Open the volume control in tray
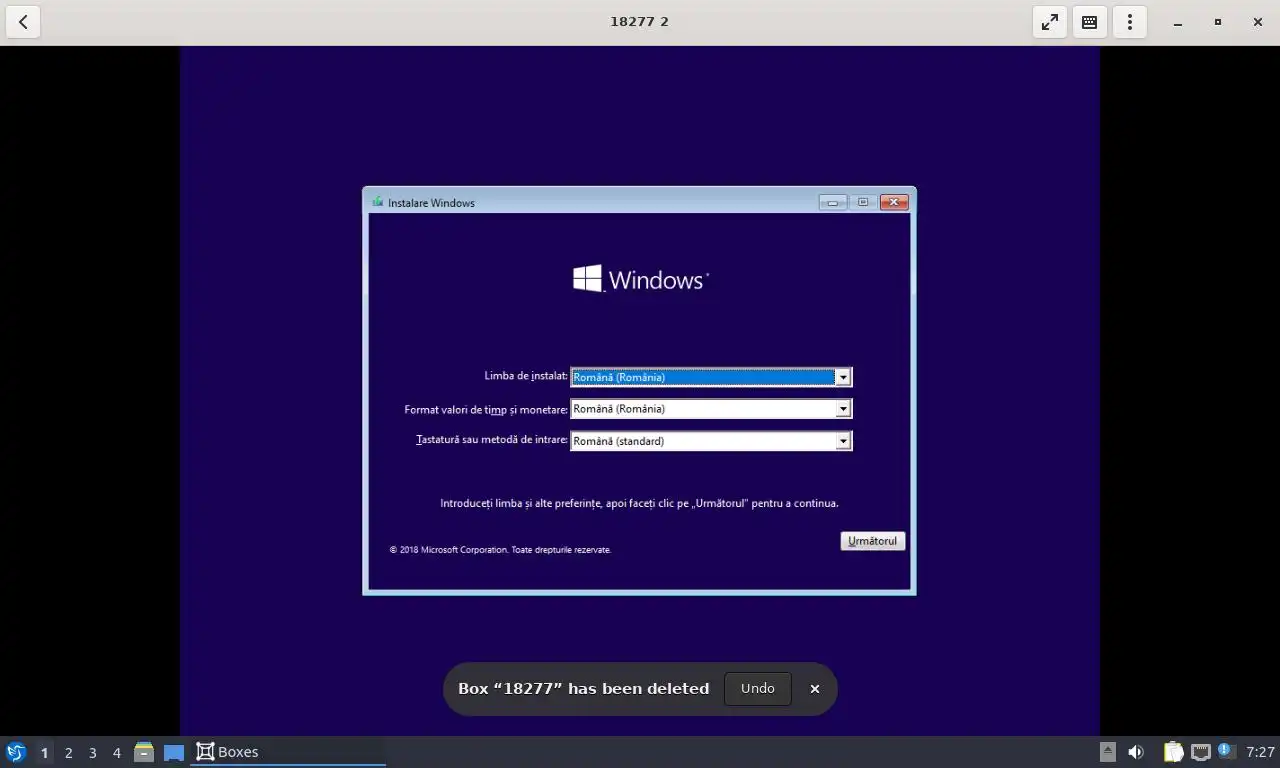The image size is (1280, 768). [x=1136, y=752]
